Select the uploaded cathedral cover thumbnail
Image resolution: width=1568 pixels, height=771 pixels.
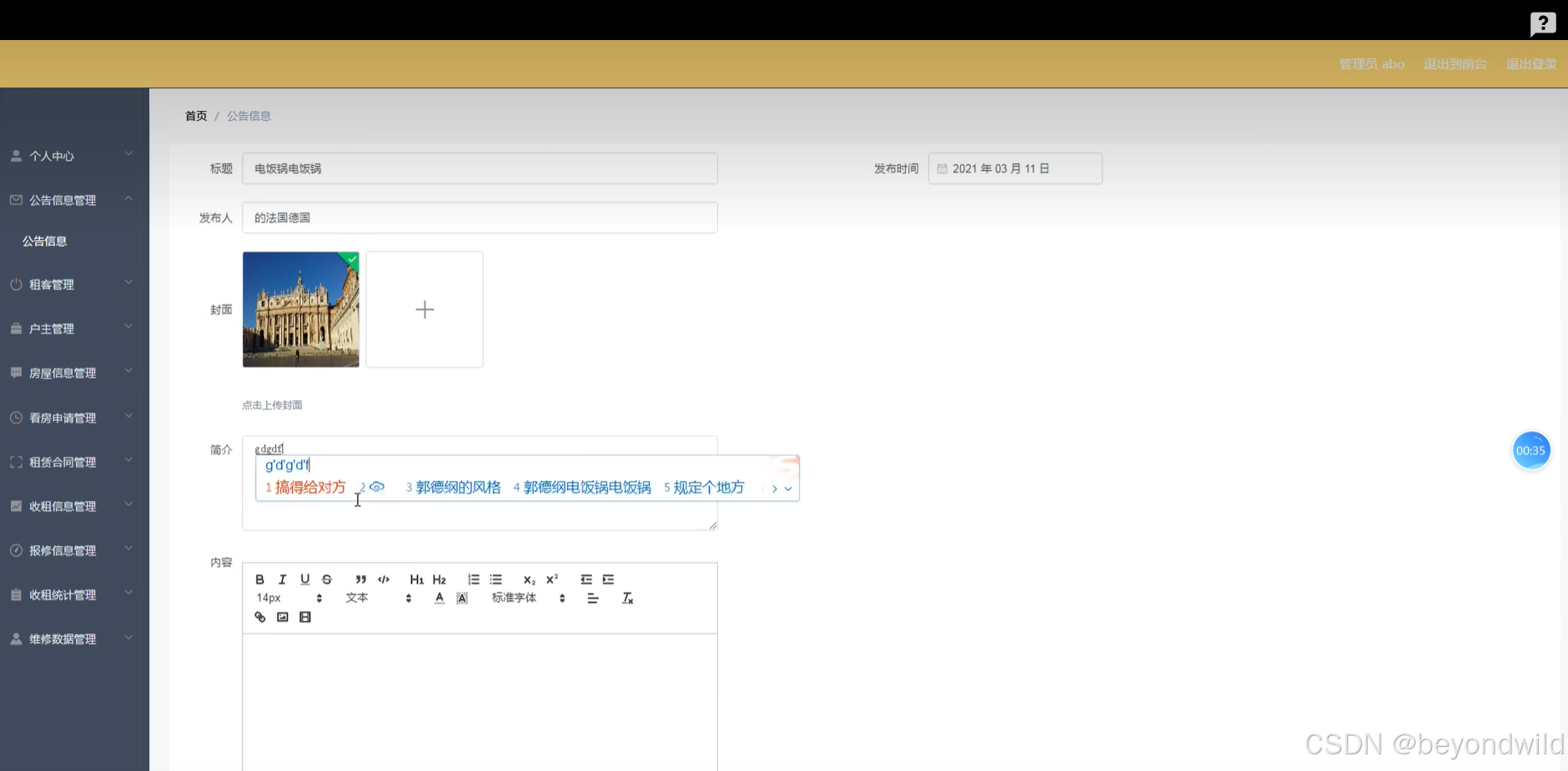[301, 309]
